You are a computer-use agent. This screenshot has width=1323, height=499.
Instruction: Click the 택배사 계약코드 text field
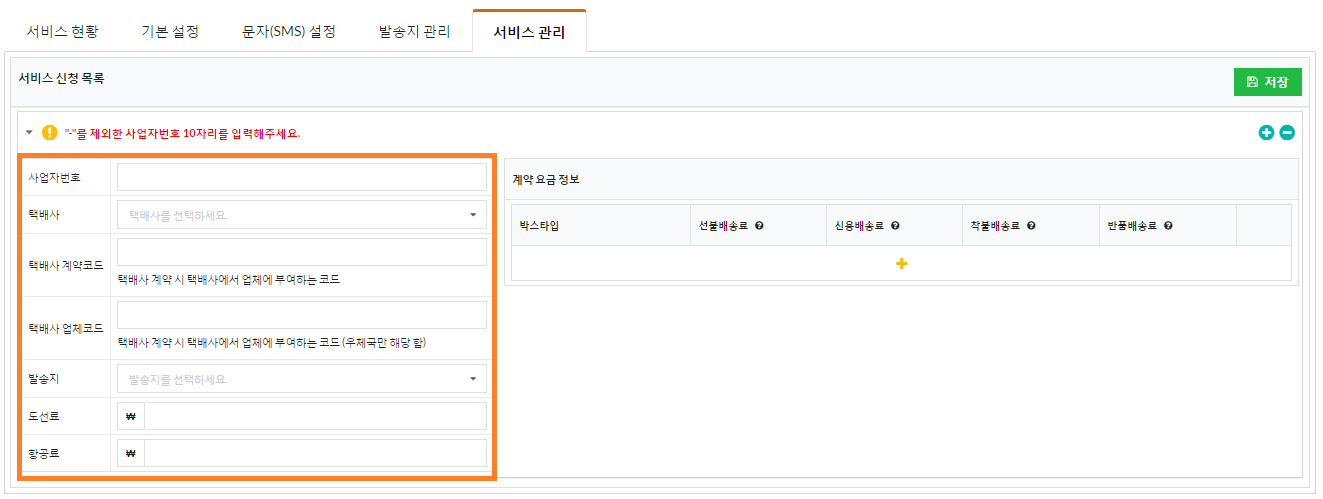(302, 252)
